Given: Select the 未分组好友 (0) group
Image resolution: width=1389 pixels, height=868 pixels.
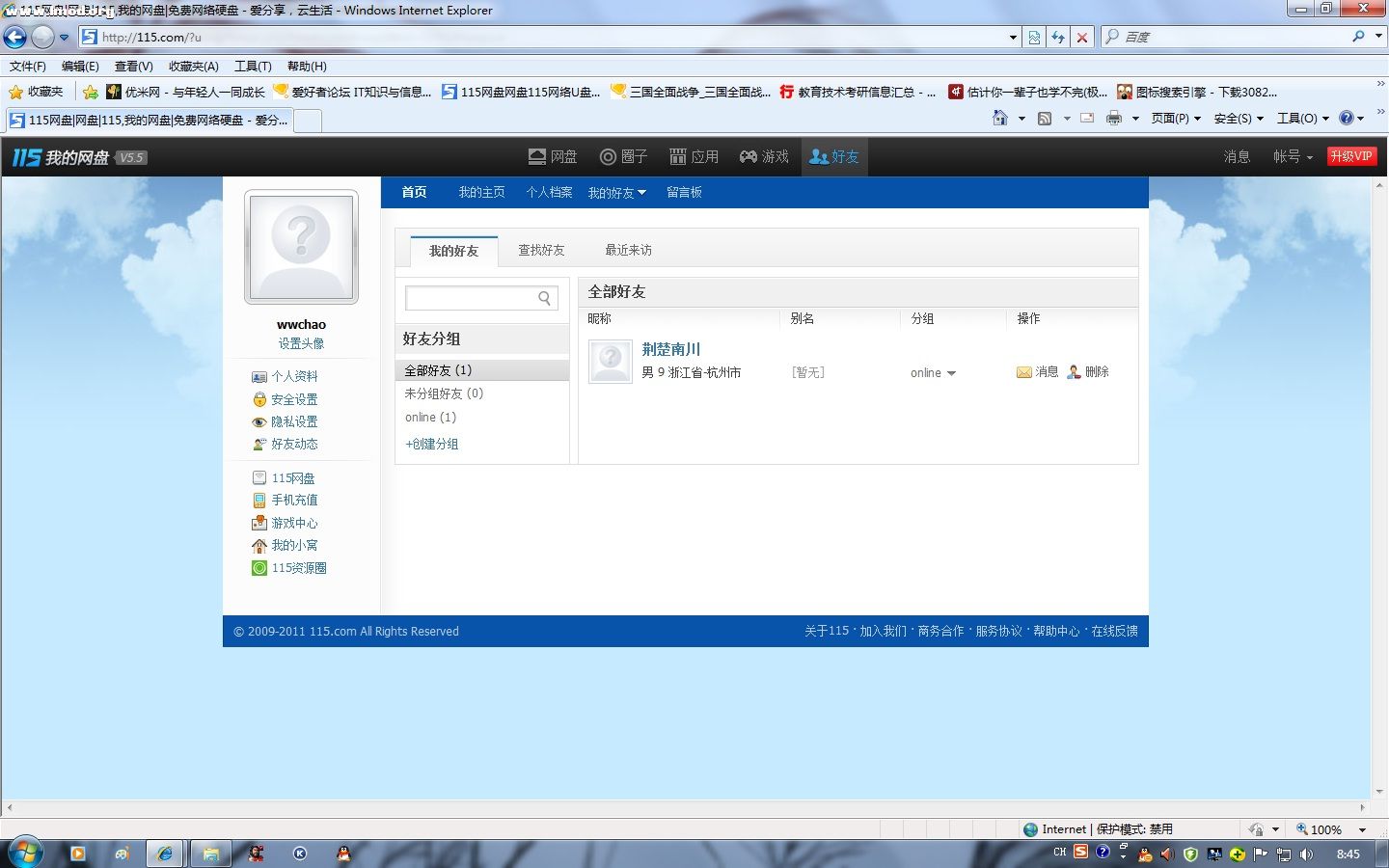Looking at the screenshot, I should click(444, 393).
